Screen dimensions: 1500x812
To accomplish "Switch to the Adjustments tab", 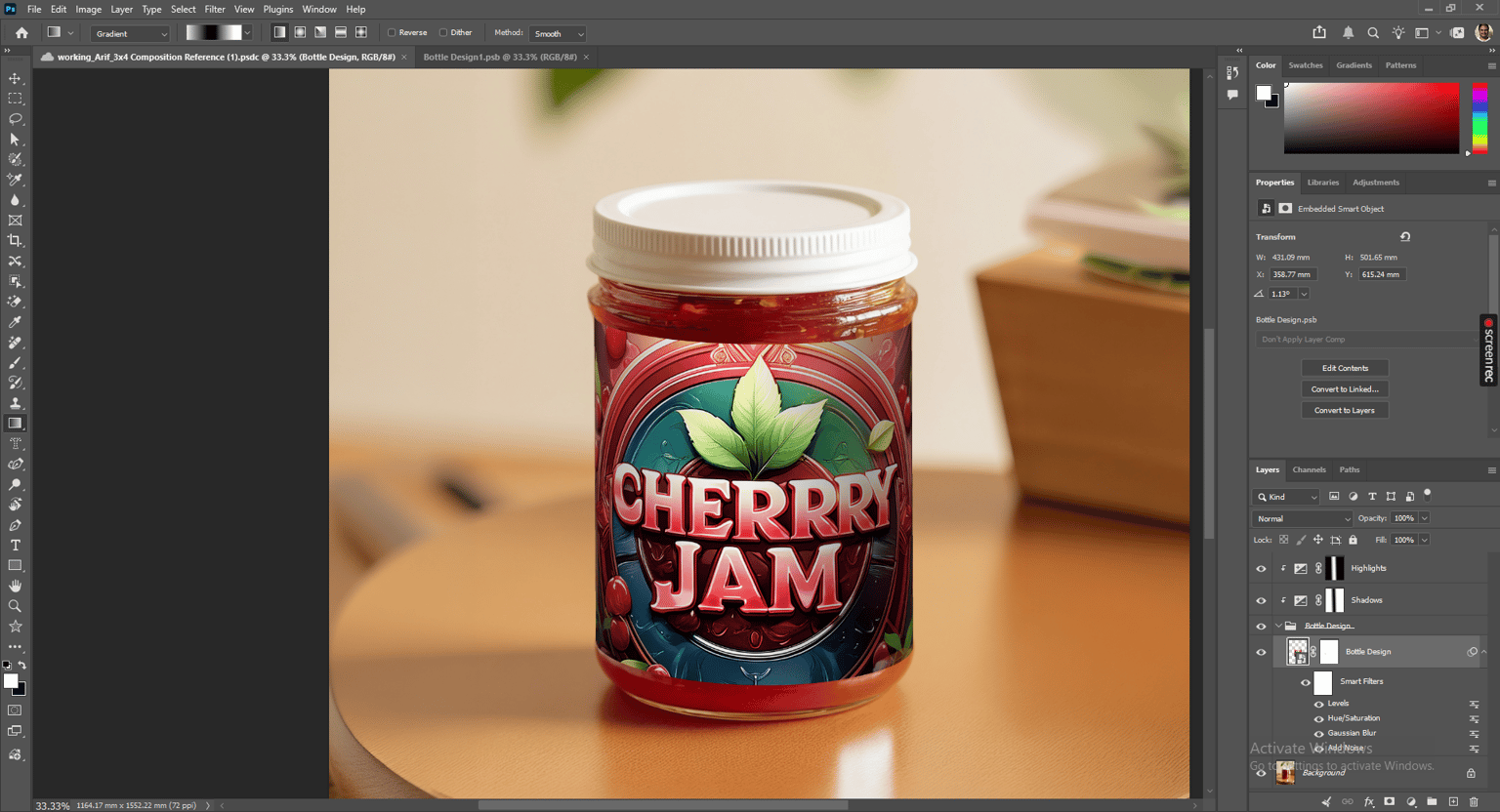I will pyautogui.click(x=1376, y=183).
